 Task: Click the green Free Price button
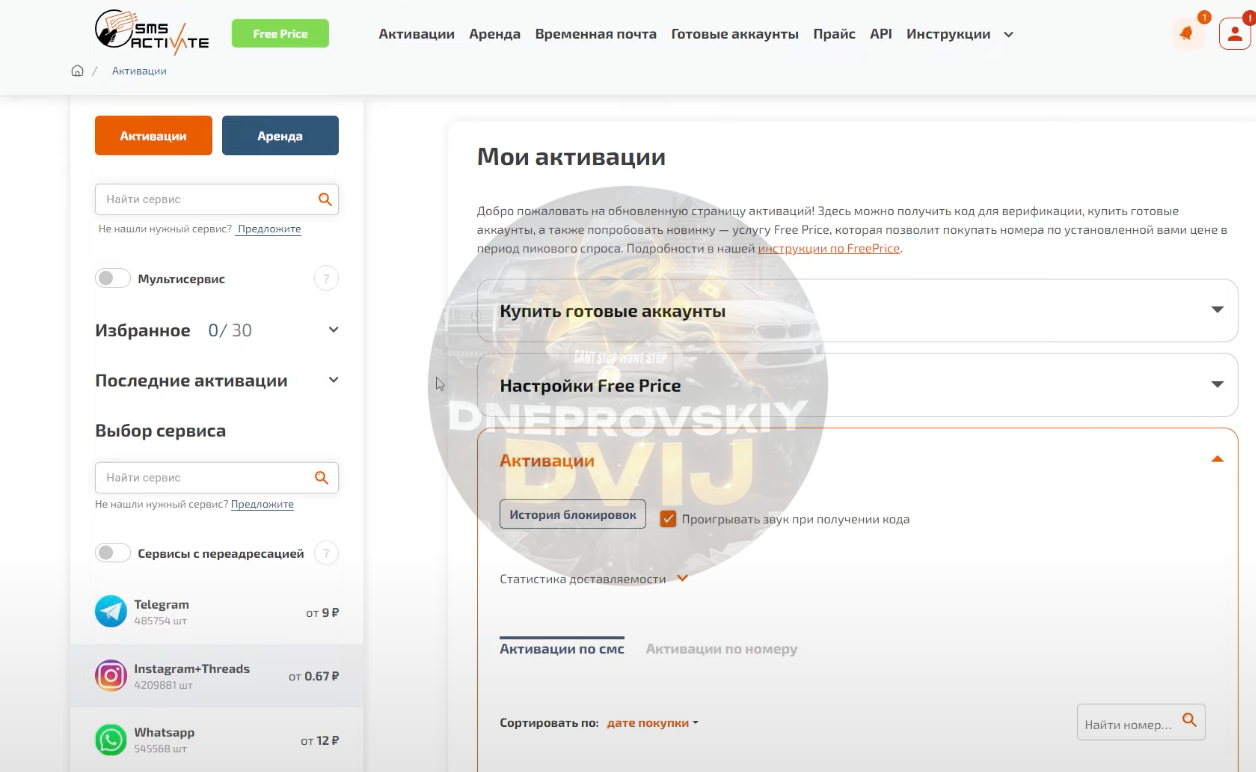(280, 34)
